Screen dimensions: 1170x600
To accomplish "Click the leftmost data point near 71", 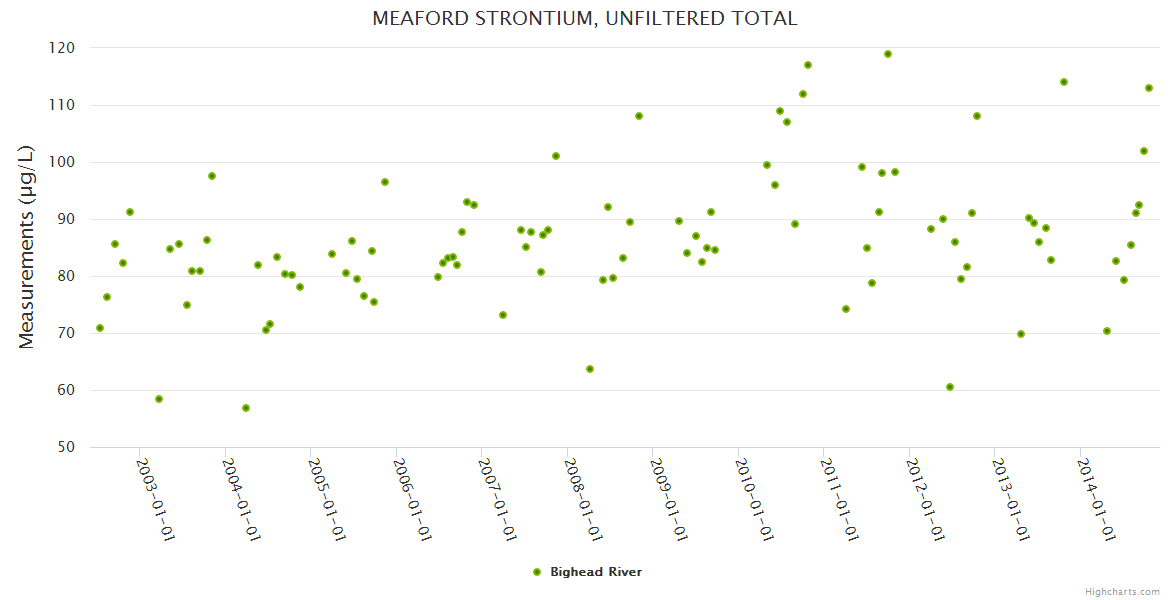I will point(100,328).
